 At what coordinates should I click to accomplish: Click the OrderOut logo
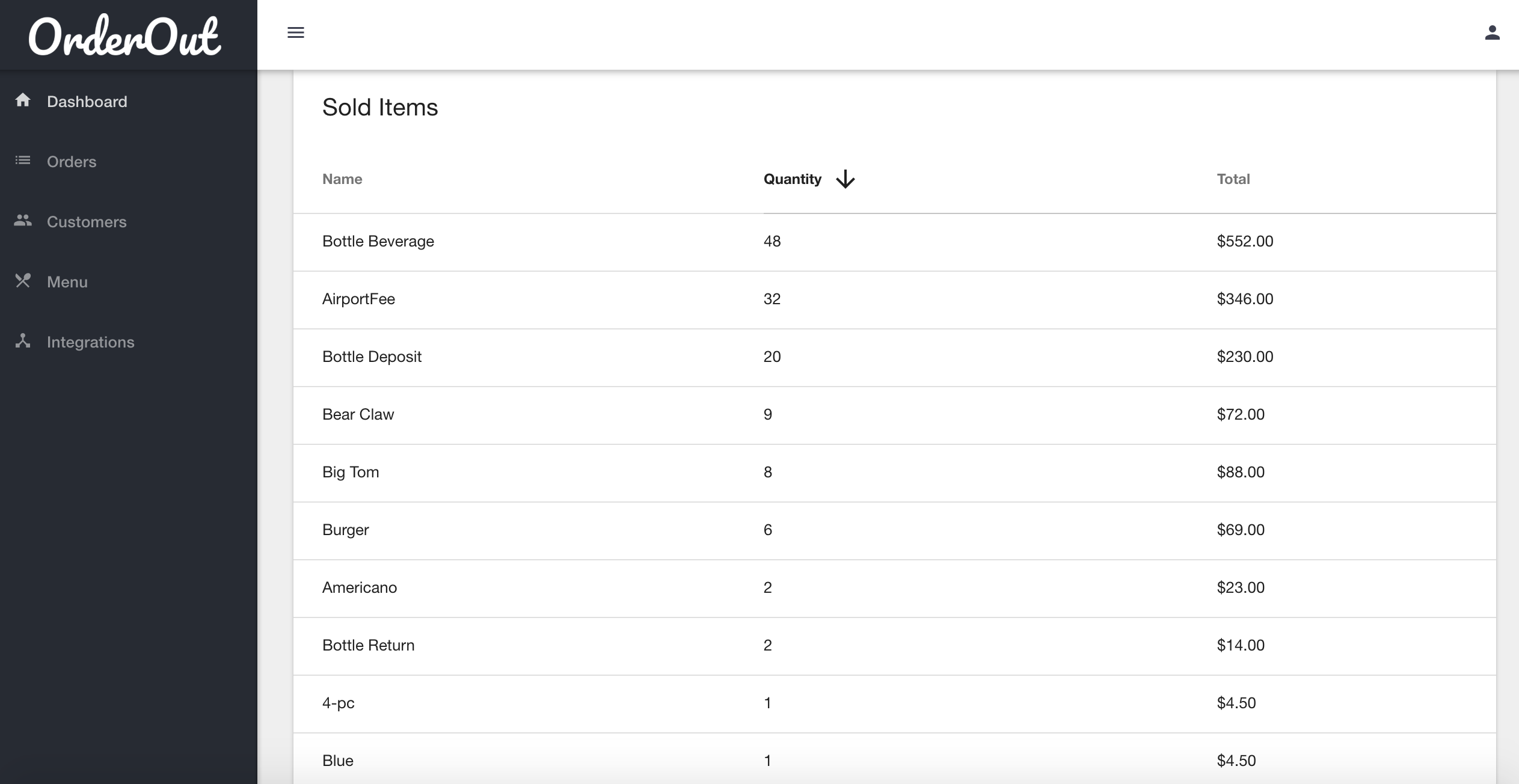coord(125,36)
